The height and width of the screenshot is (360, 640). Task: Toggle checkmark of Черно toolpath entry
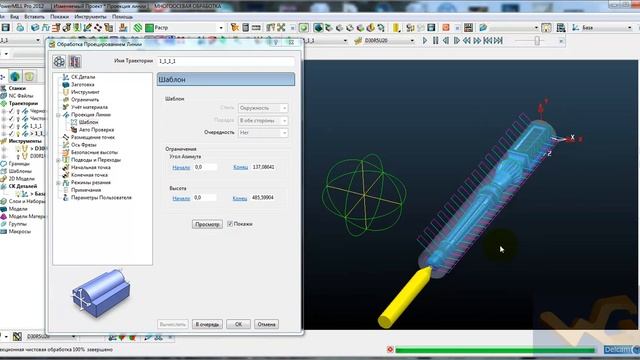pyautogui.click(x=11, y=111)
